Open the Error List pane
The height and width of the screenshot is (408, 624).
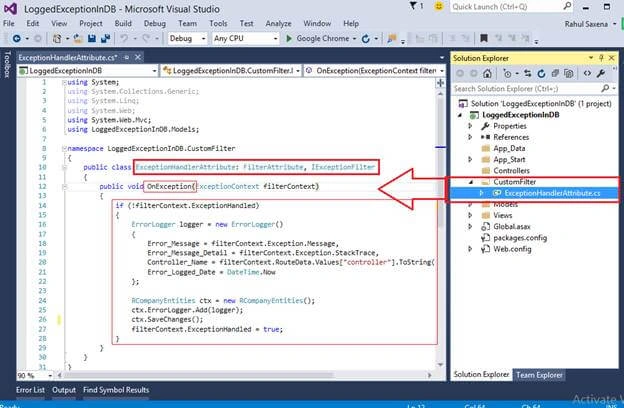pyautogui.click(x=30, y=390)
